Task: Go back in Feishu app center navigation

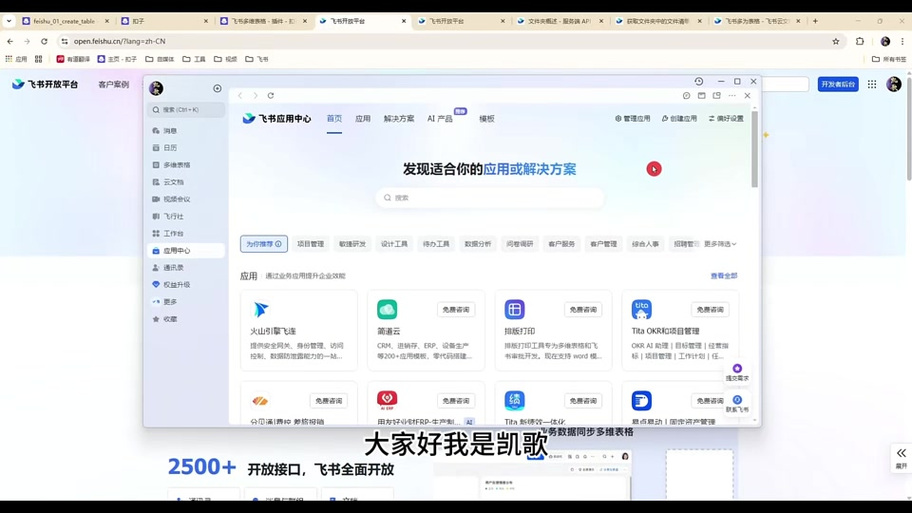Action: coord(240,95)
